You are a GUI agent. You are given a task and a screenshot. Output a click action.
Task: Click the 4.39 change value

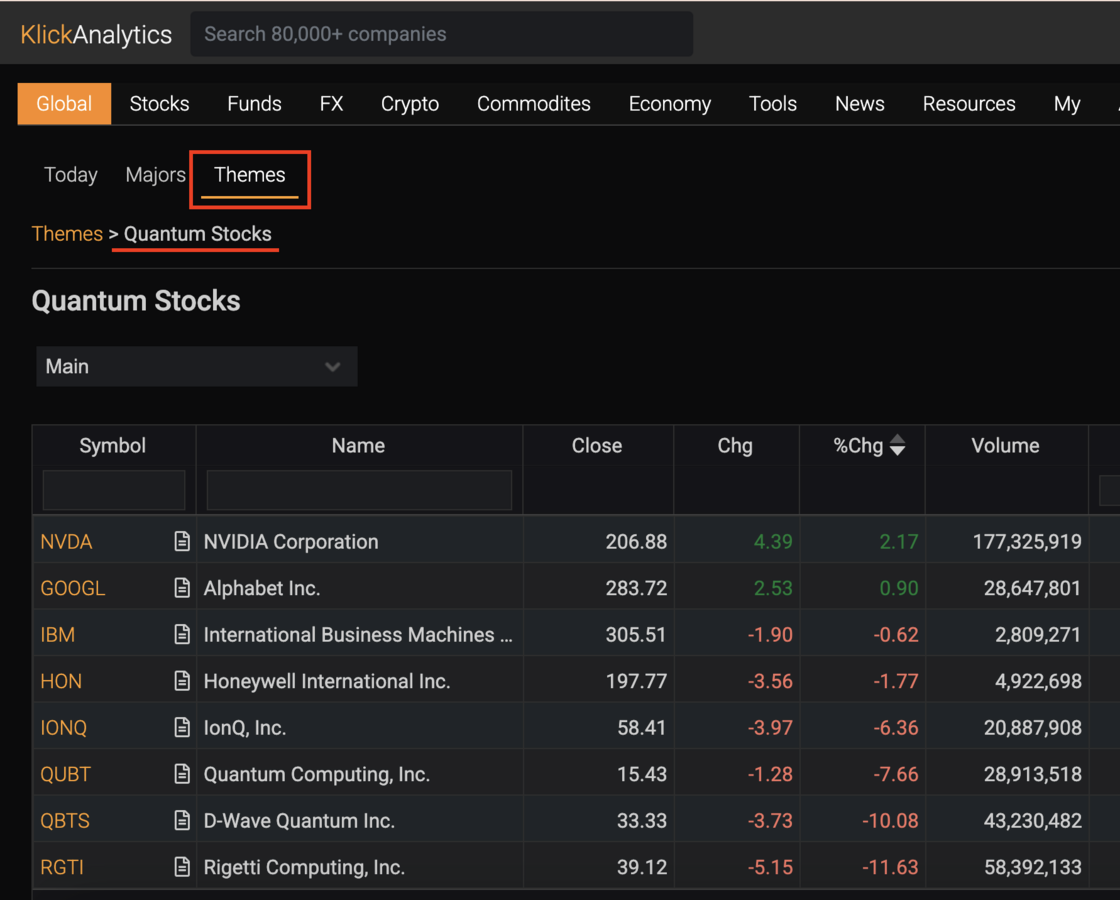pyautogui.click(x=774, y=541)
